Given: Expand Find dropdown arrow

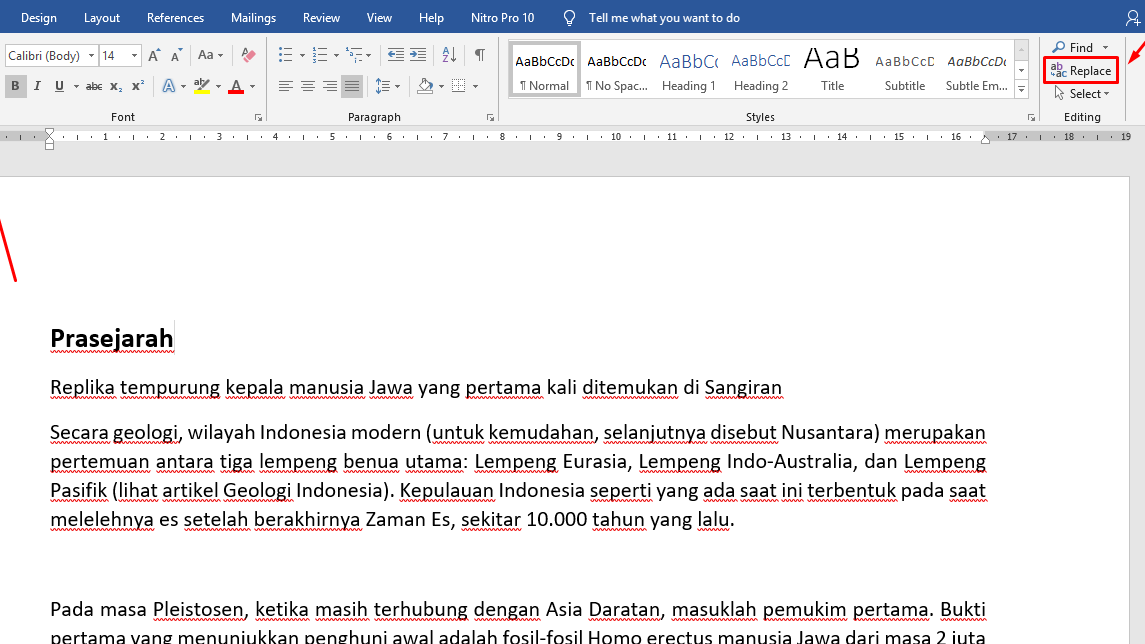Looking at the screenshot, I should [1106, 47].
